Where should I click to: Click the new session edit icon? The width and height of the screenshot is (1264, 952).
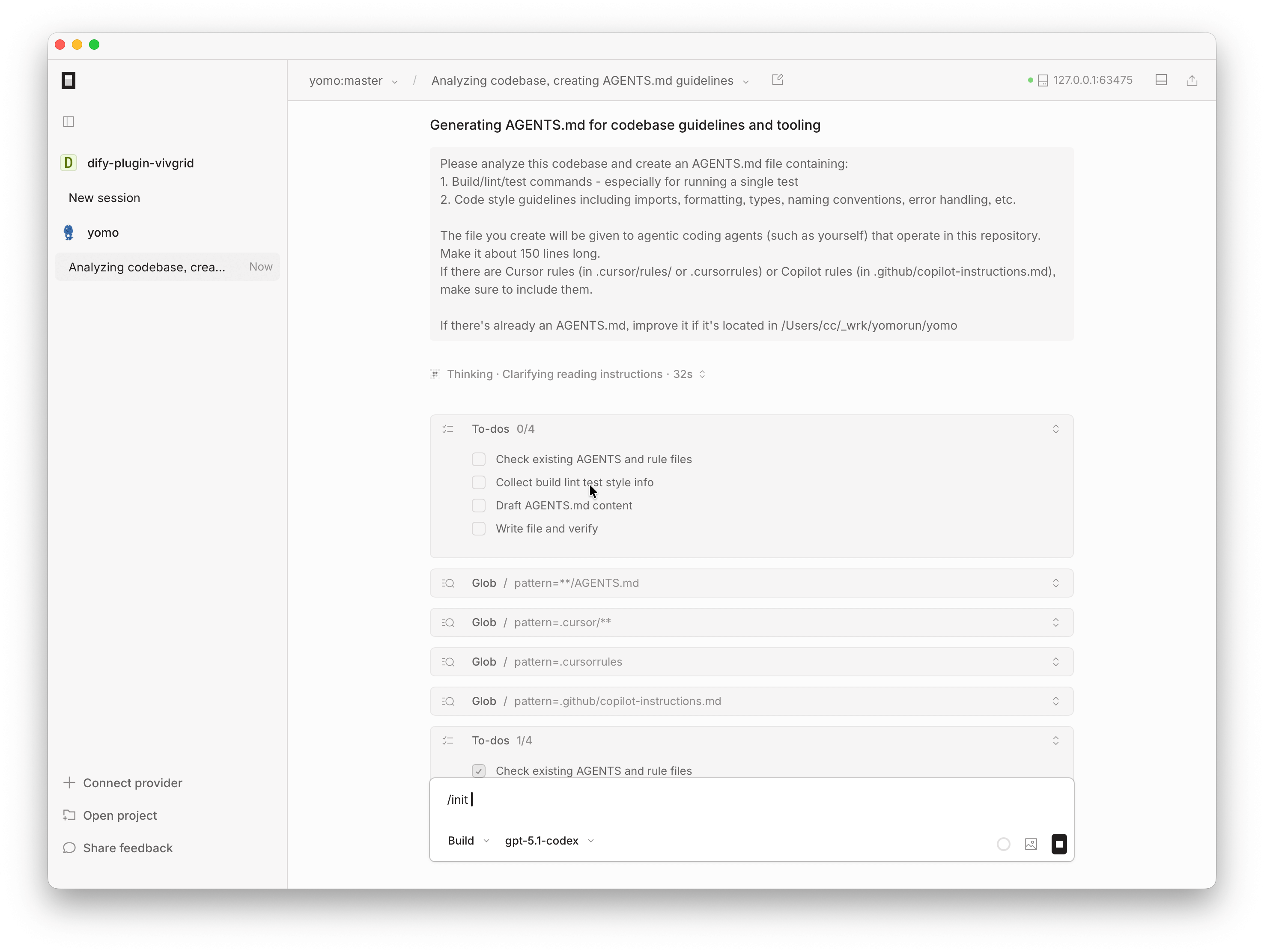coord(777,80)
